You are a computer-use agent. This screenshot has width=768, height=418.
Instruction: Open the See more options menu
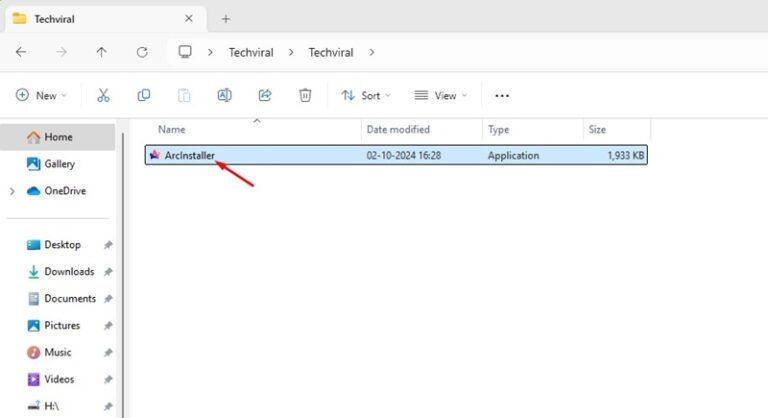click(502, 96)
